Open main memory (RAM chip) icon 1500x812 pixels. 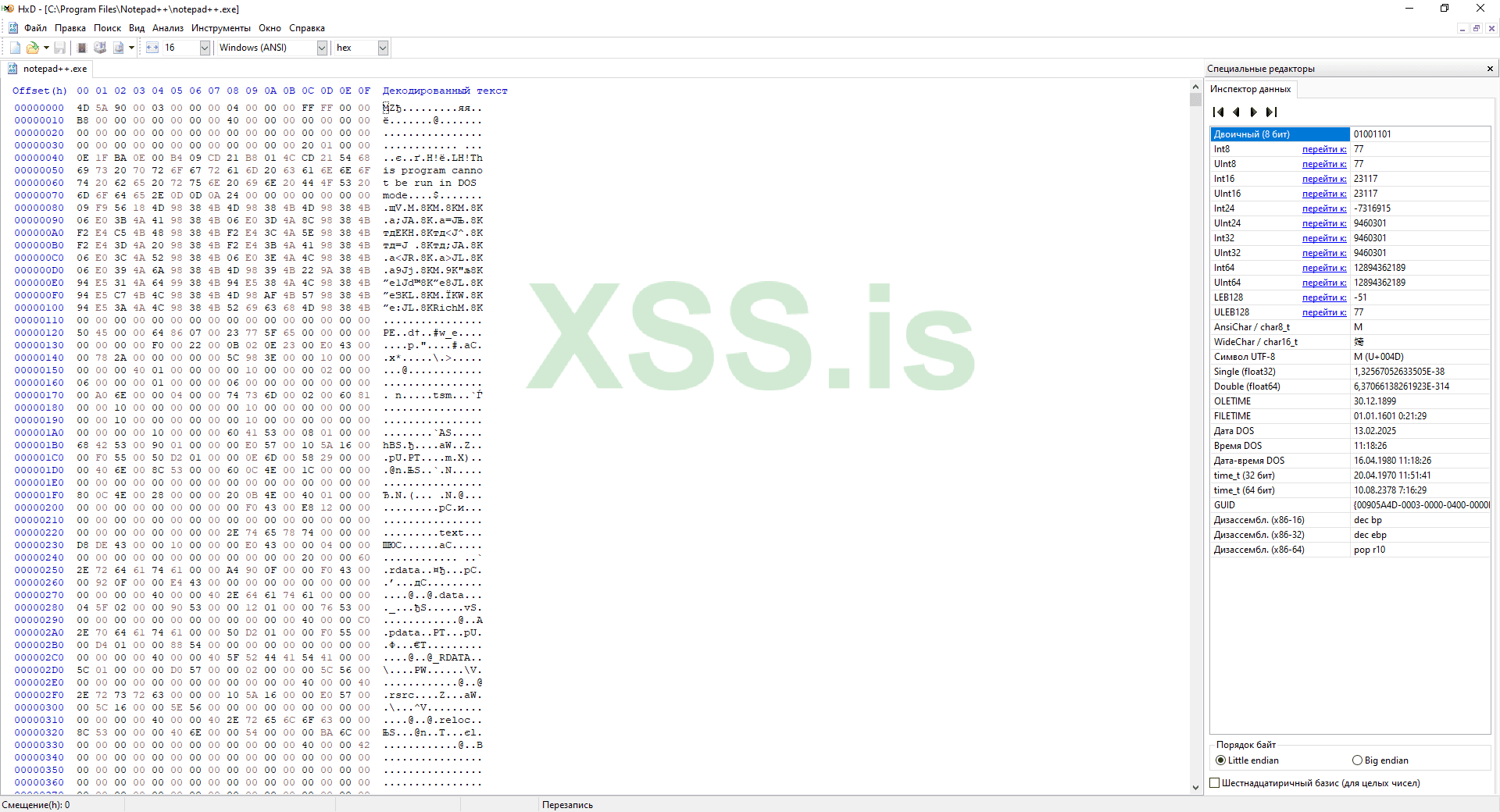(x=82, y=48)
